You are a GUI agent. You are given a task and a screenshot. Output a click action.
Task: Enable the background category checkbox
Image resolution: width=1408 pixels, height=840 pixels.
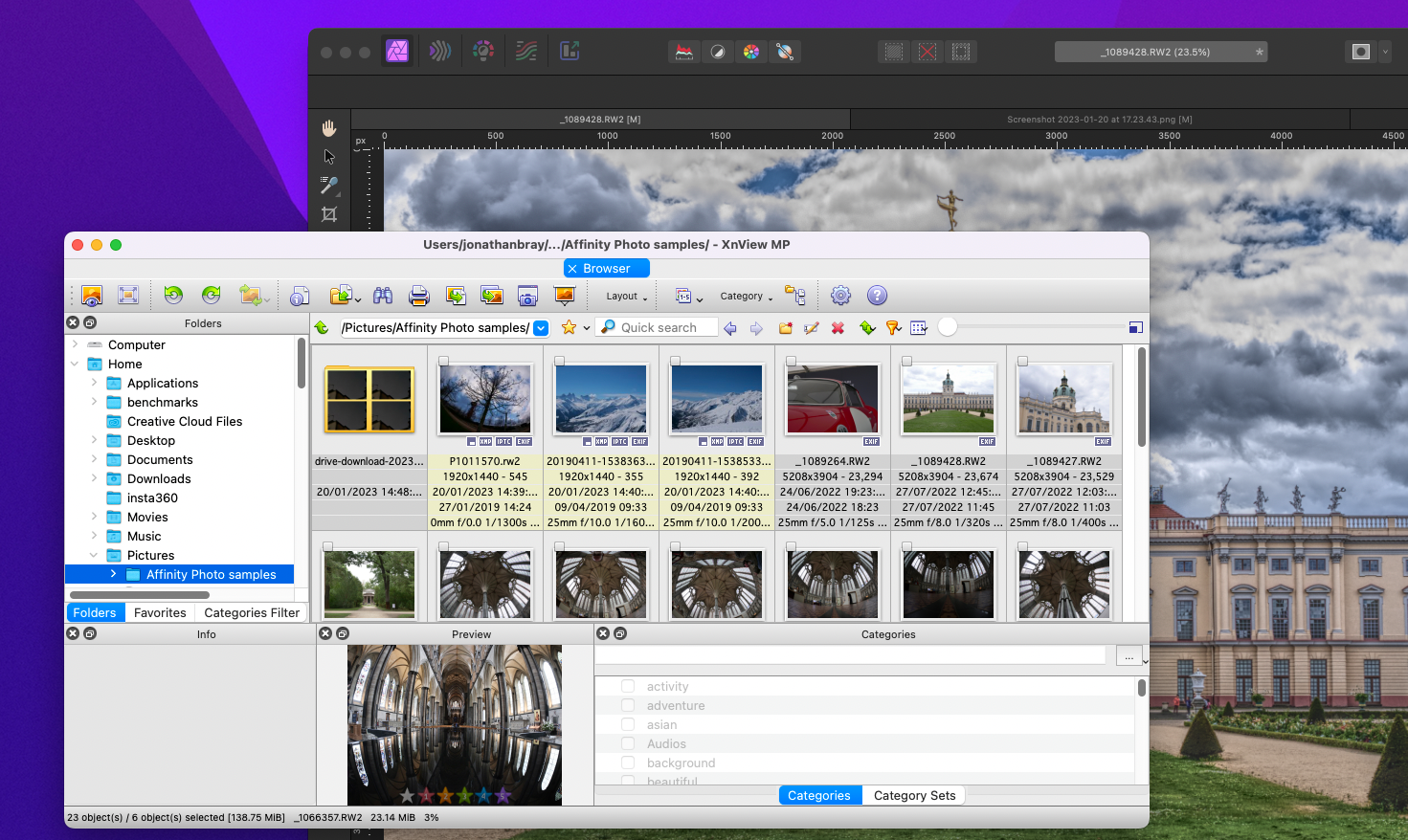(x=628, y=763)
